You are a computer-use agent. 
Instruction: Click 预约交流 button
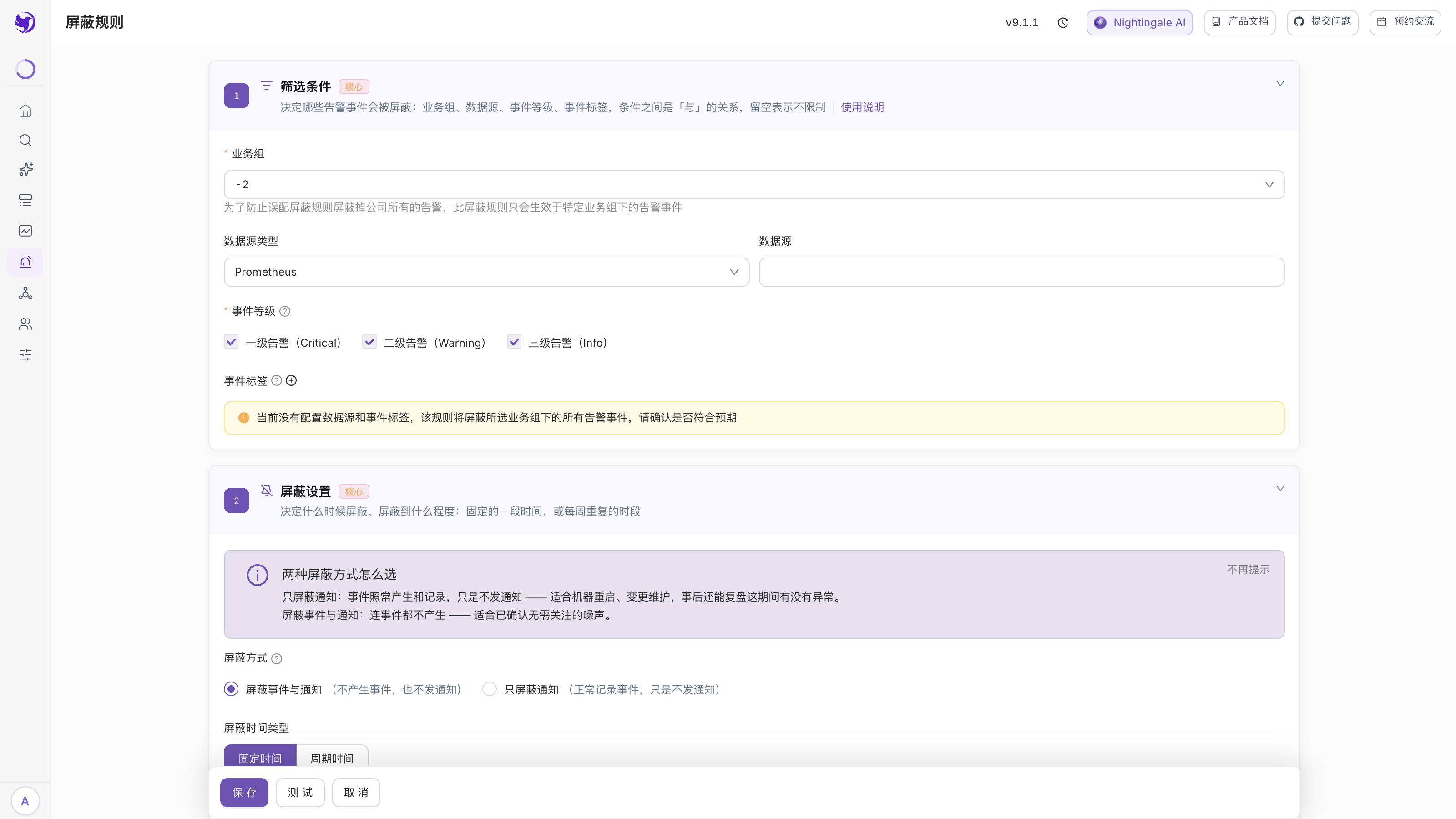coord(1405,23)
